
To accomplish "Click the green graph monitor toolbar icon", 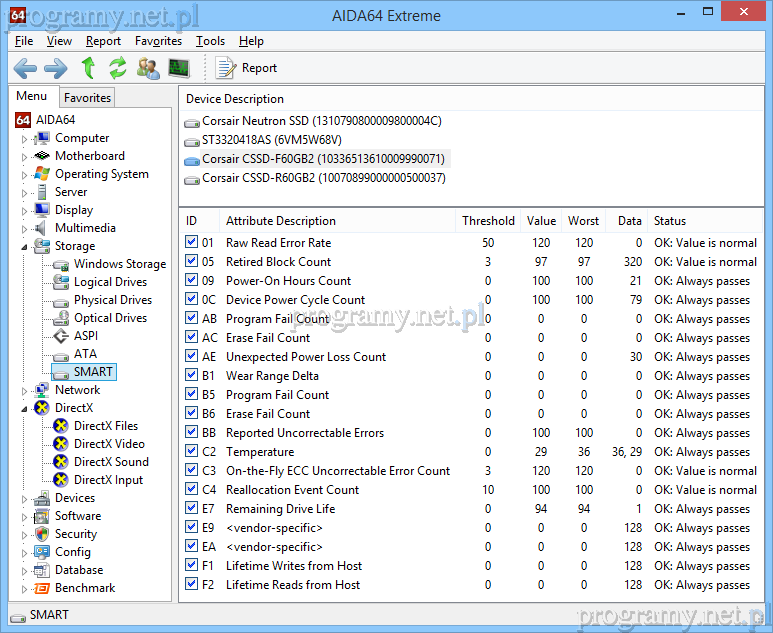I will point(178,68).
